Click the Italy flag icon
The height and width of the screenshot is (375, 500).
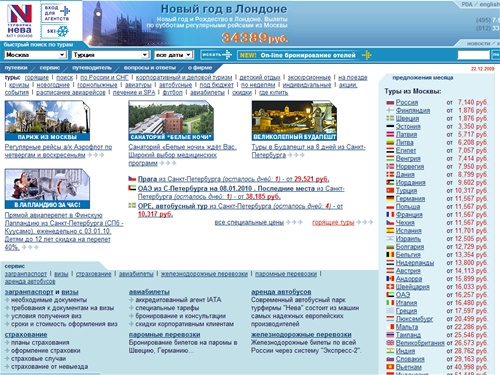tap(390, 303)
